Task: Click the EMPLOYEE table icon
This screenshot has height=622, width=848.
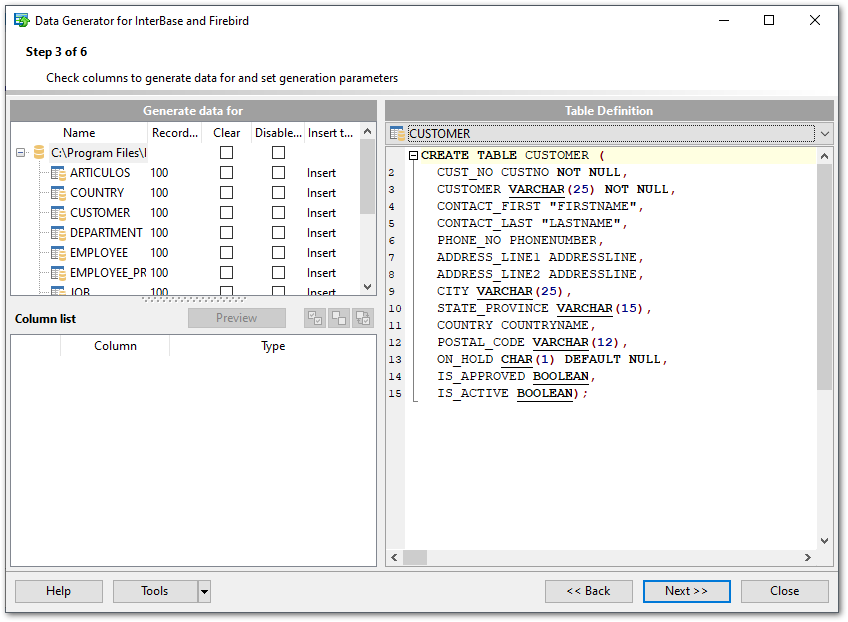Action: point(58,253)
